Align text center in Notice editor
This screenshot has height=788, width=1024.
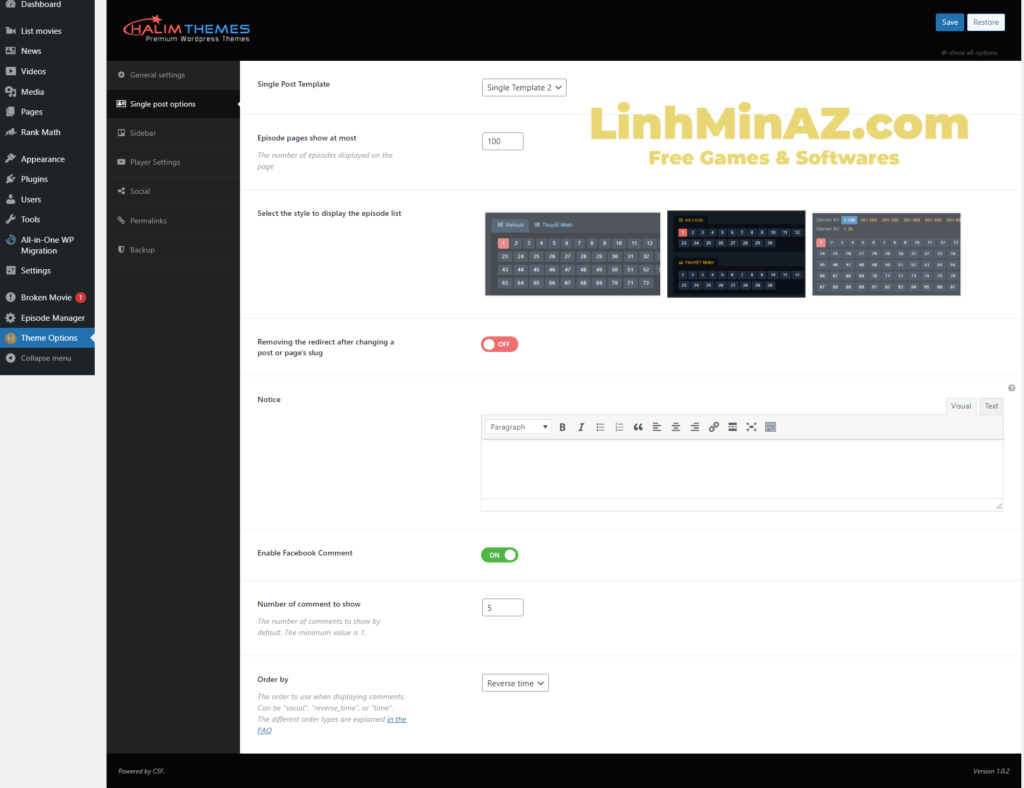click(676, 427)
